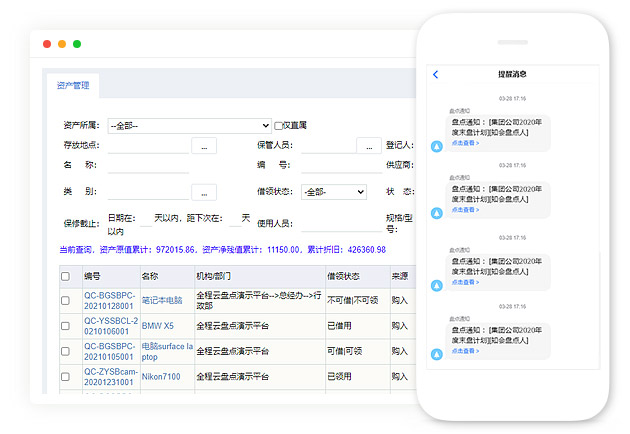Click the 存放地点 text field

click(x=148, y=145)
